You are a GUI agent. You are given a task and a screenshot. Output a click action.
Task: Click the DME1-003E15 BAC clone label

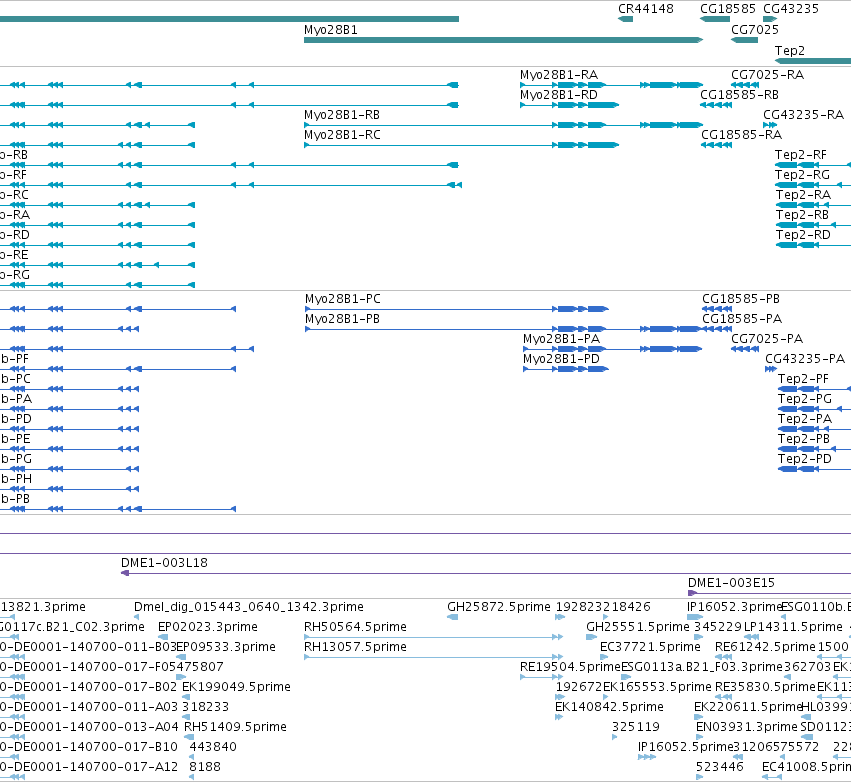[x=731, y=583]
